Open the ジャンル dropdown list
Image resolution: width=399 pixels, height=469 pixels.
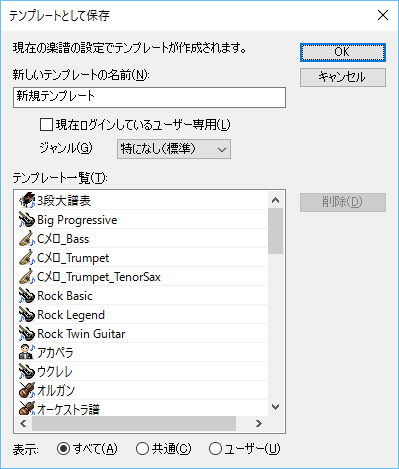(x=174, y=149)
